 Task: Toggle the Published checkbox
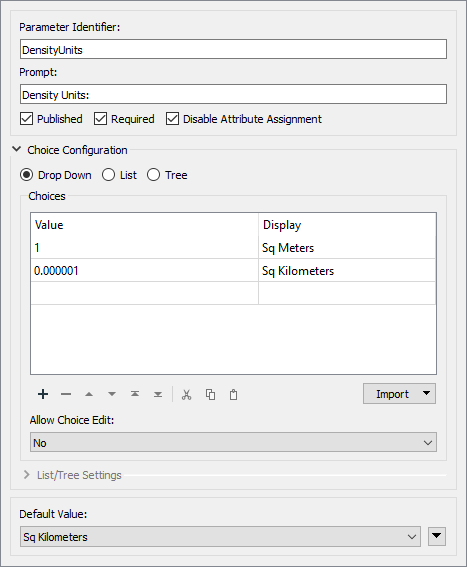[x=26, y=119]
